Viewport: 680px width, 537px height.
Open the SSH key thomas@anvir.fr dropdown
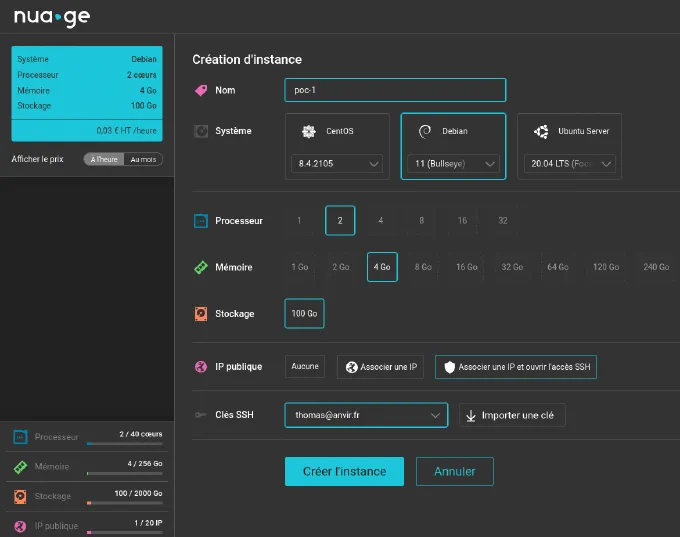pos(366,415)
